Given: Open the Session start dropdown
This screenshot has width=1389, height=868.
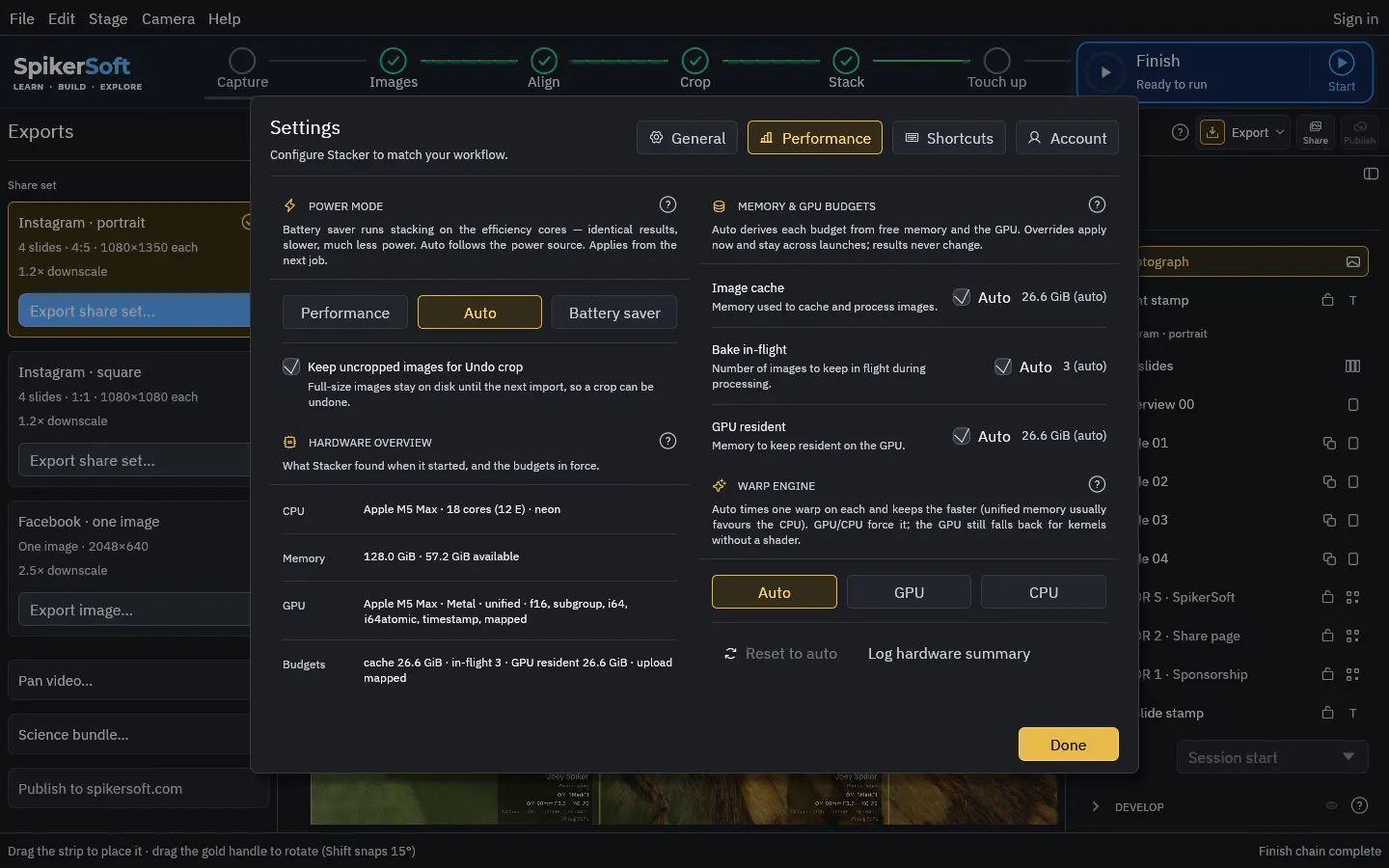Looking at the screenshot, I should point(1272,757).
